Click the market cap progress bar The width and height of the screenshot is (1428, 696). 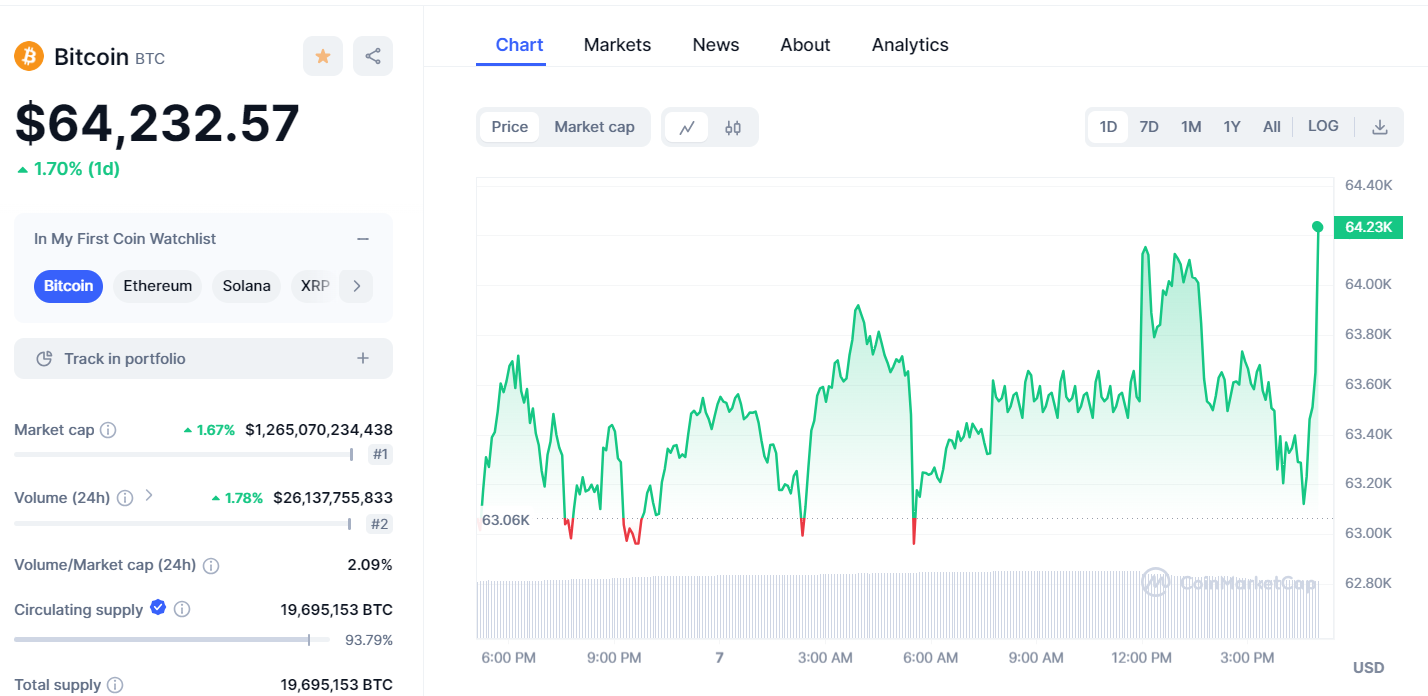tap(184, 455)
